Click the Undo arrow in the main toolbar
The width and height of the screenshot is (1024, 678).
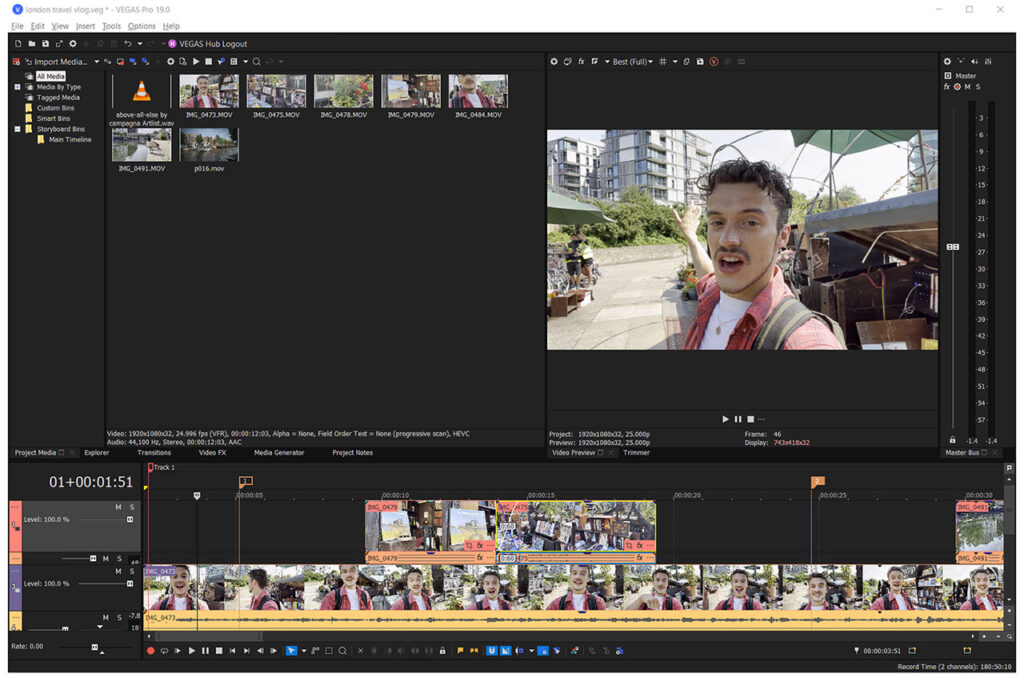[127, 44]
